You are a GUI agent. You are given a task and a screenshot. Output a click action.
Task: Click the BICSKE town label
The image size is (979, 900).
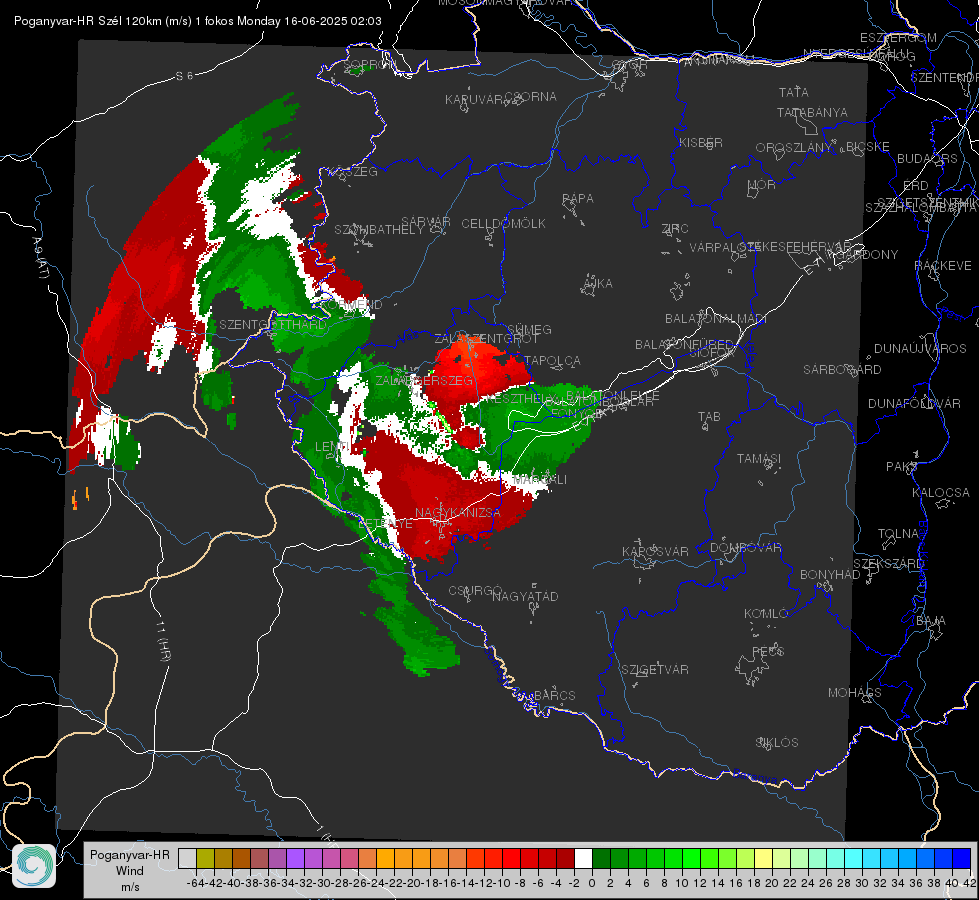[867, 147]
